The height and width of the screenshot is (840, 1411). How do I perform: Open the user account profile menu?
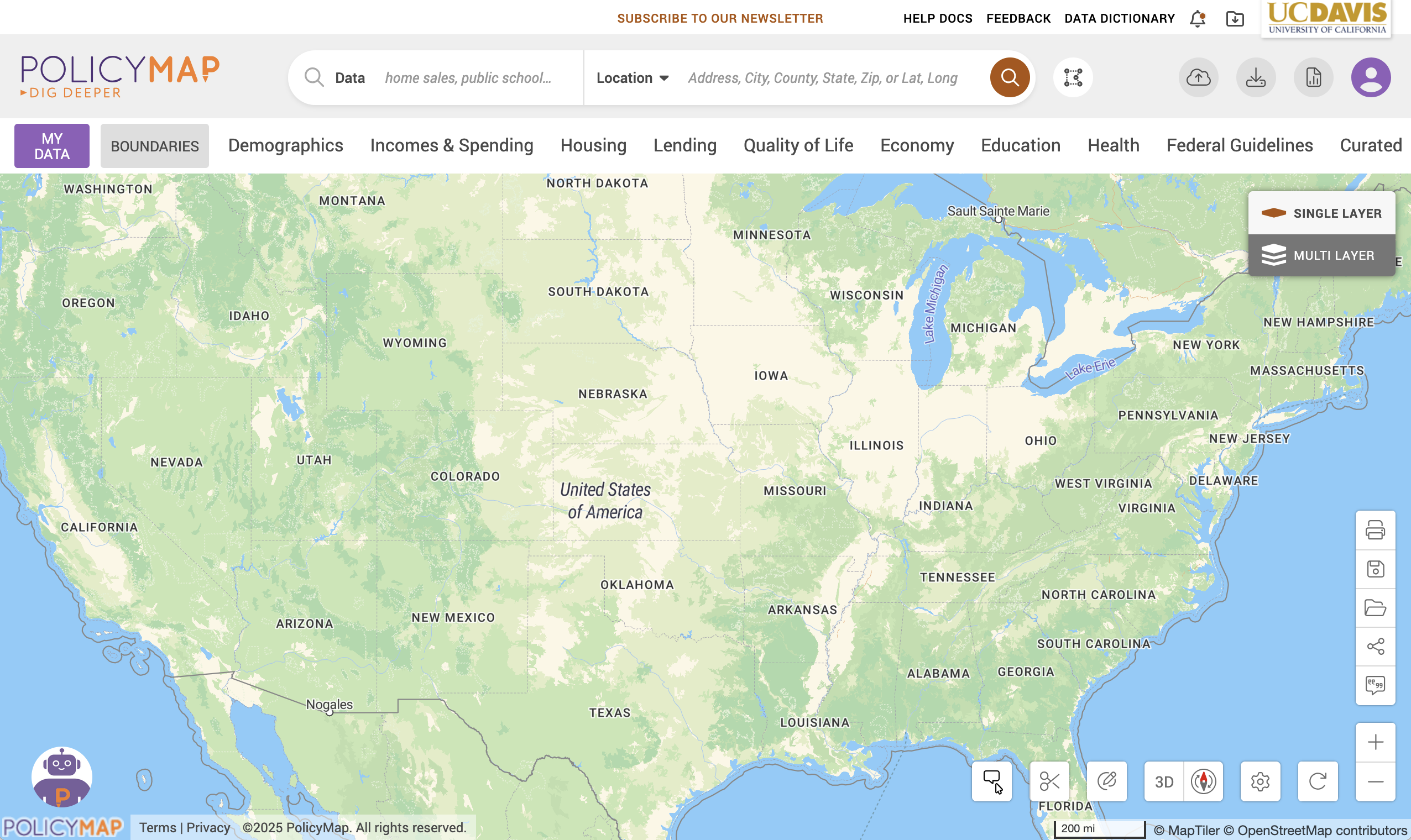coord(1371,77)
